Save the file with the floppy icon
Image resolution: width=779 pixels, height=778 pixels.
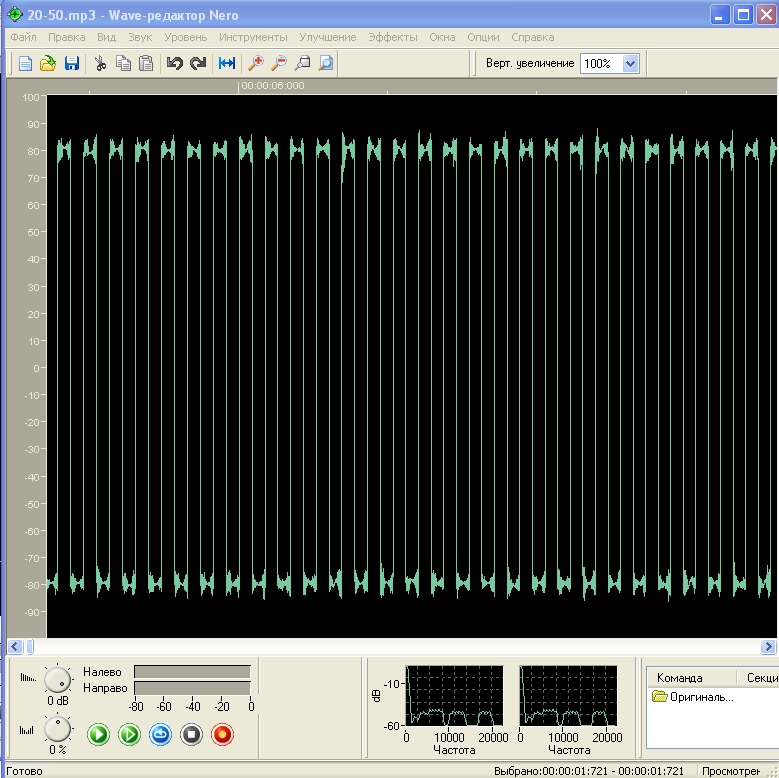pyautogui.click(x=71, y=64)
